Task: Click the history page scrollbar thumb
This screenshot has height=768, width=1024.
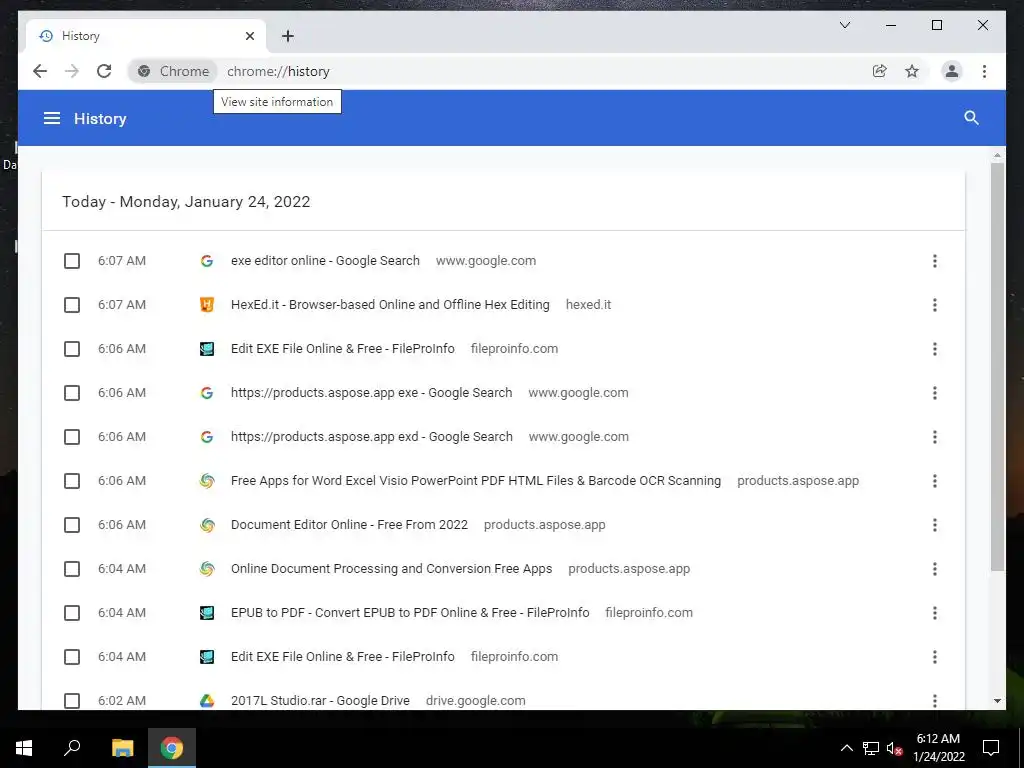Action: 997,367
